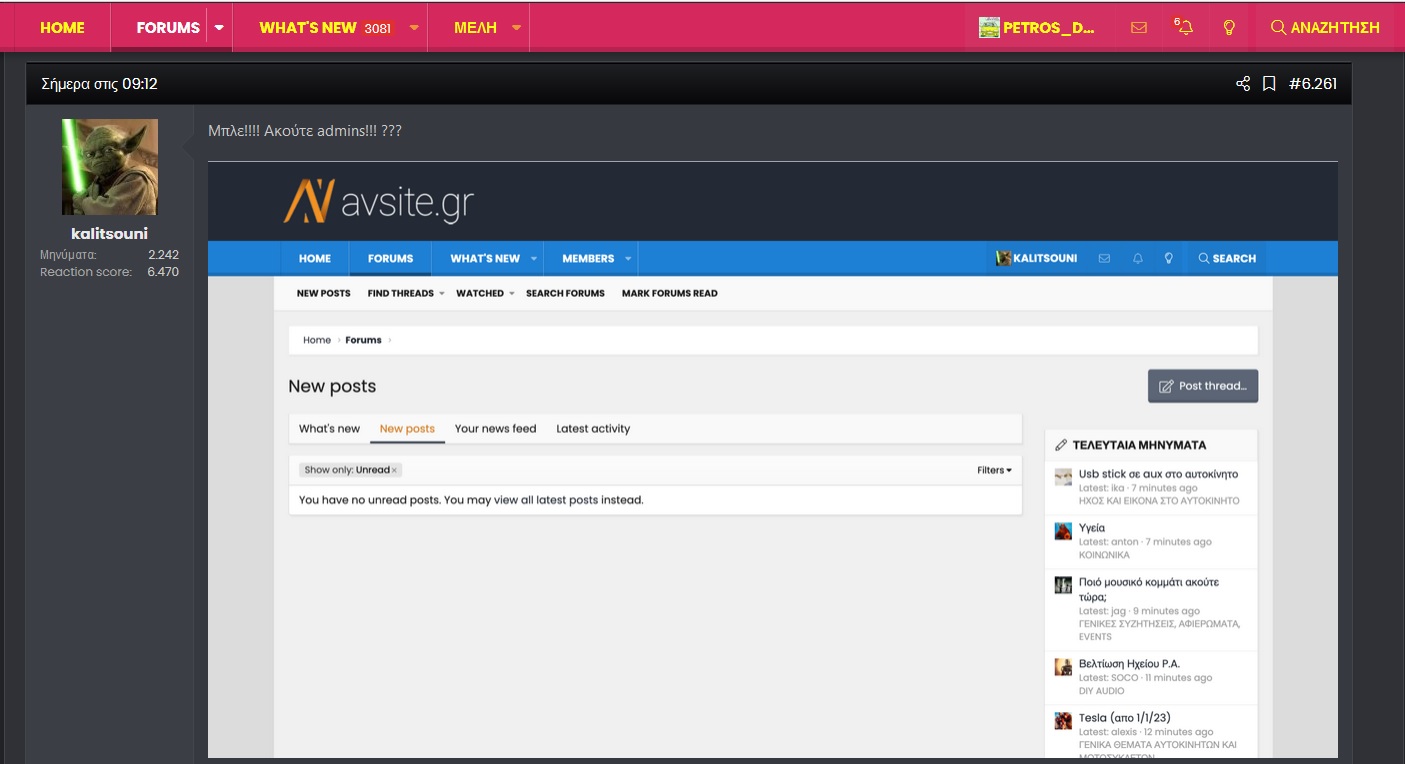Viewport: 1405px width, 764px height.
Task: Click HOME in the embedded blue navbar
Action: [x=315, y=259]
